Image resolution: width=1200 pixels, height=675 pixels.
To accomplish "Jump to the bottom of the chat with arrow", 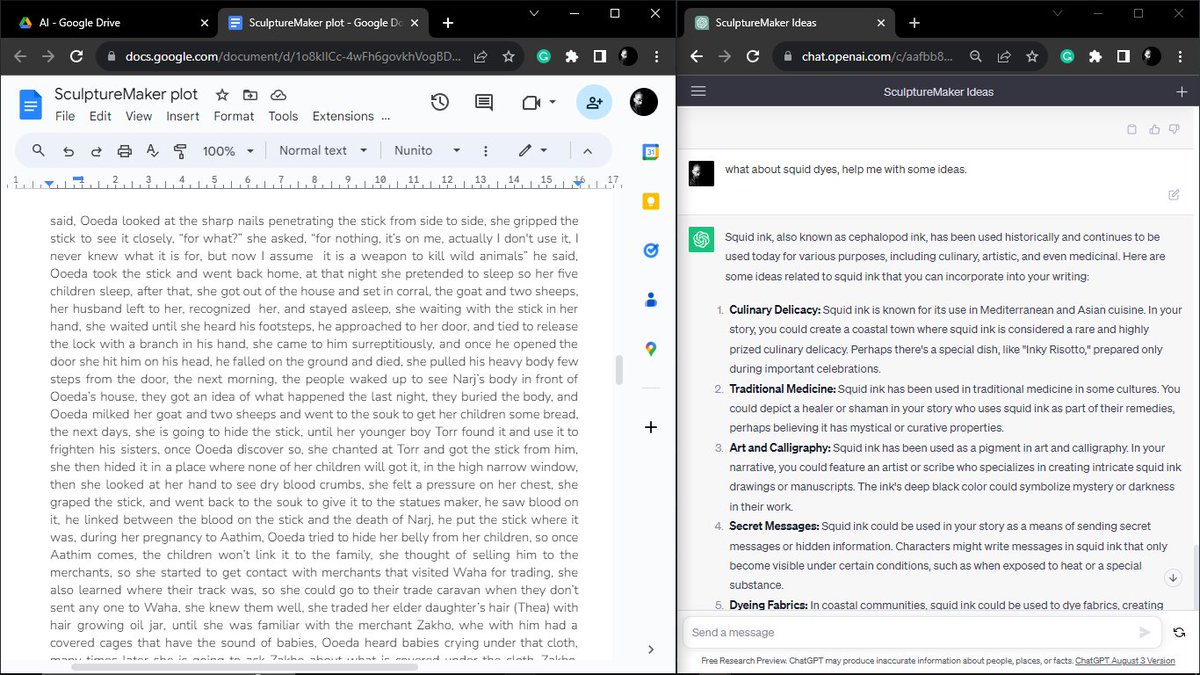I will 1174,578.
